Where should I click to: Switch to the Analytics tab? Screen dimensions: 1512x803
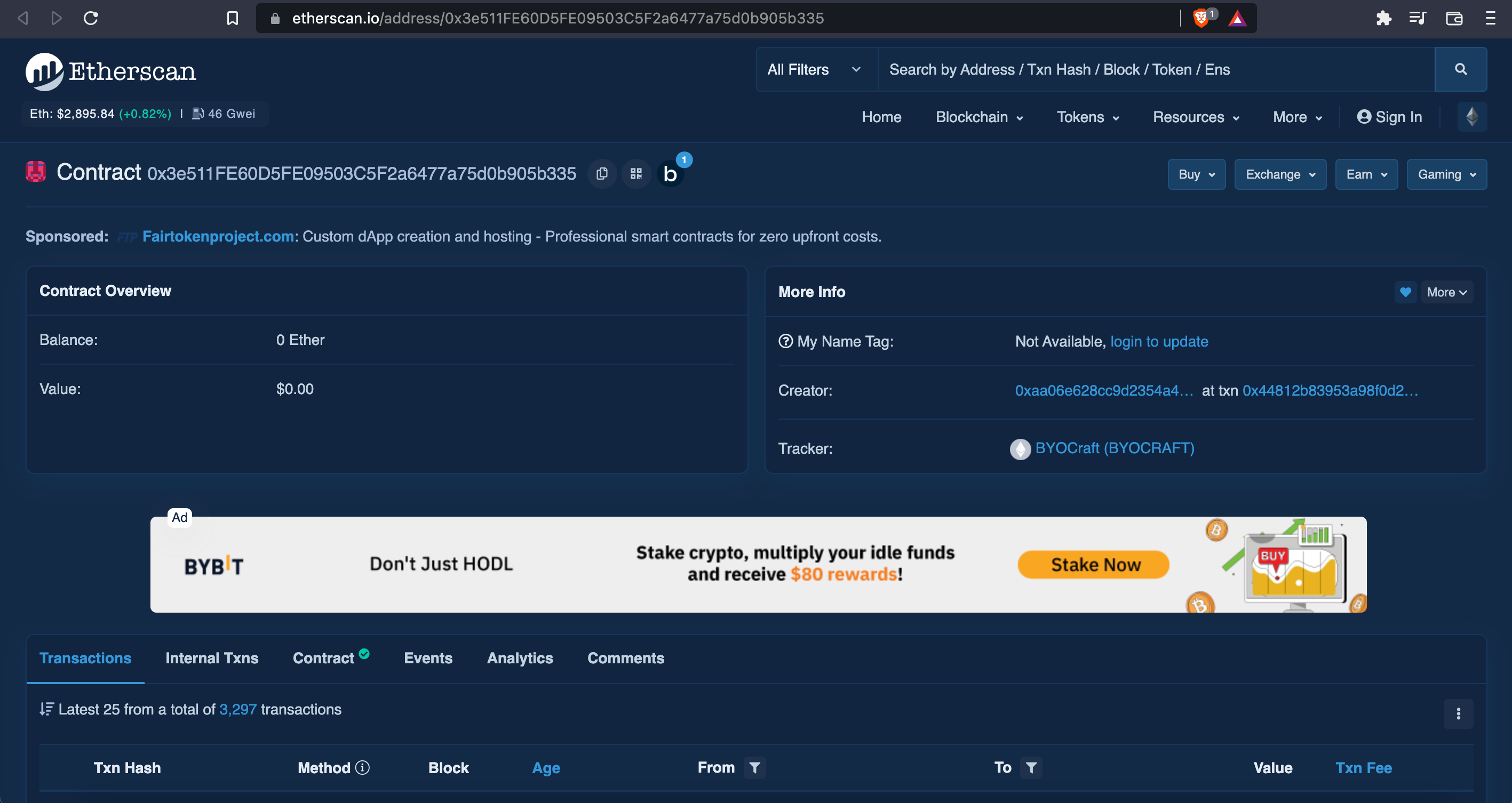(520, 657)
